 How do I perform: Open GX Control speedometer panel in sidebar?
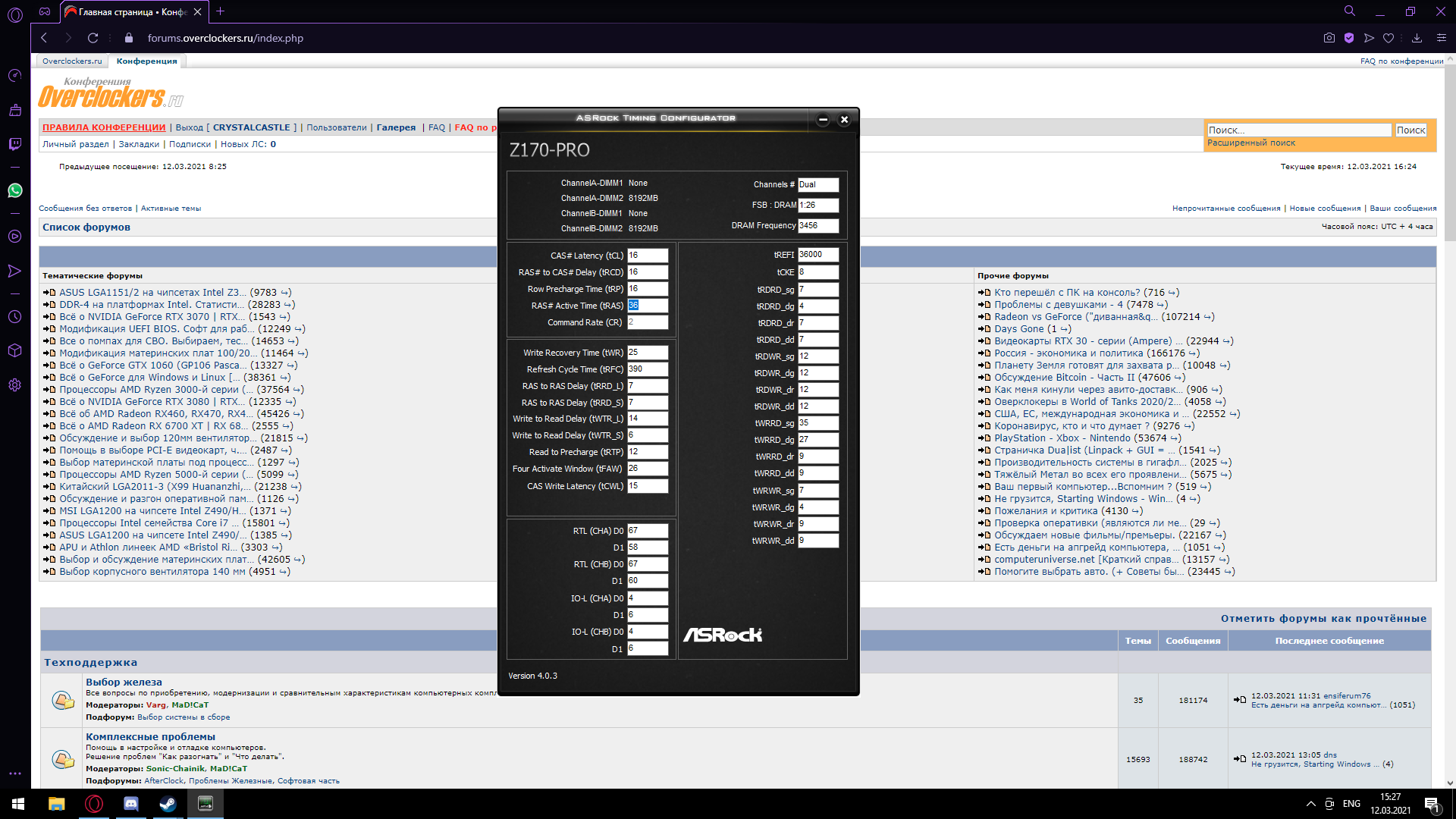(x=14, y=75)
